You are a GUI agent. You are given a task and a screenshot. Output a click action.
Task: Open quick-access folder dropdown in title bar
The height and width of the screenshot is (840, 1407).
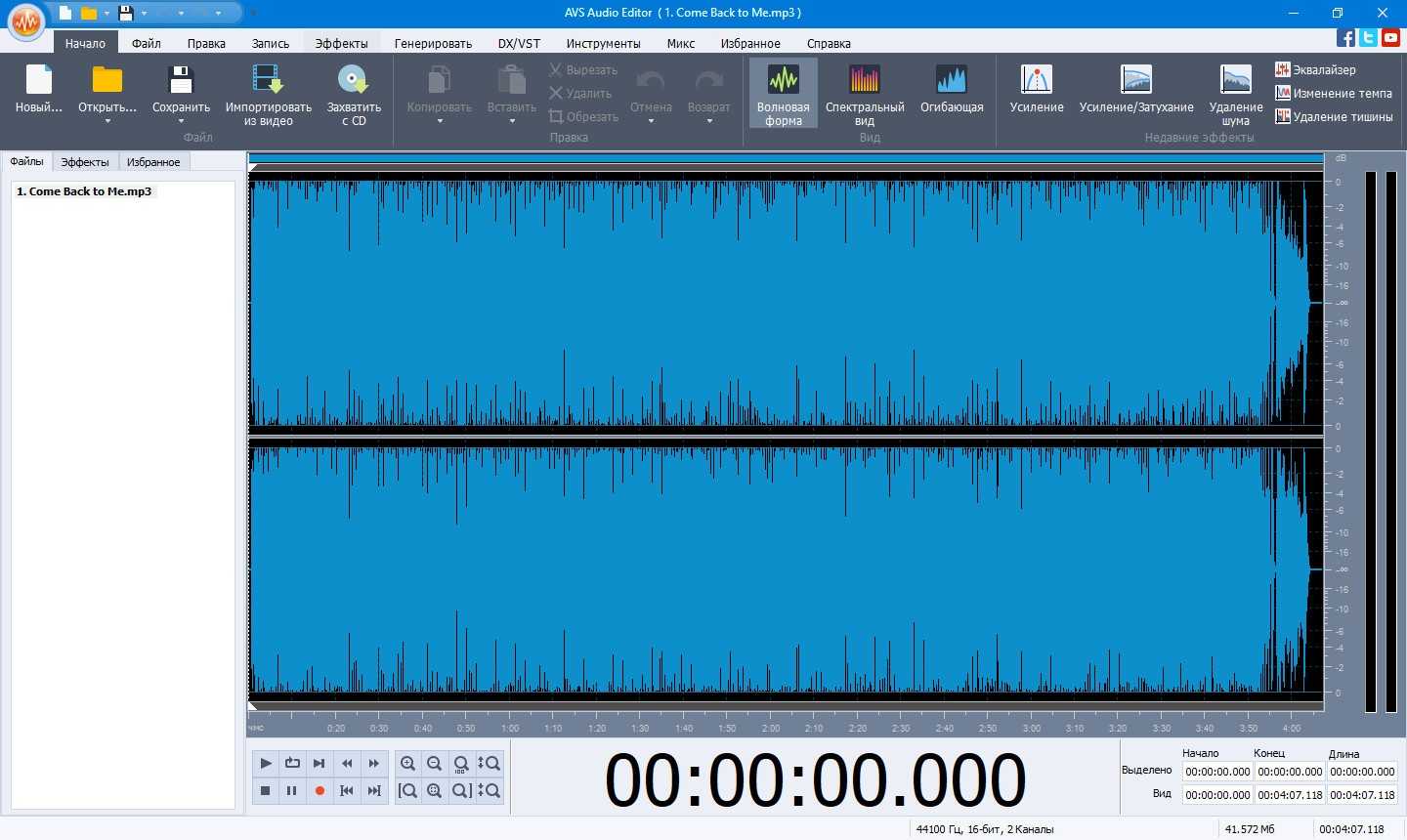click(x=107, y=14)
